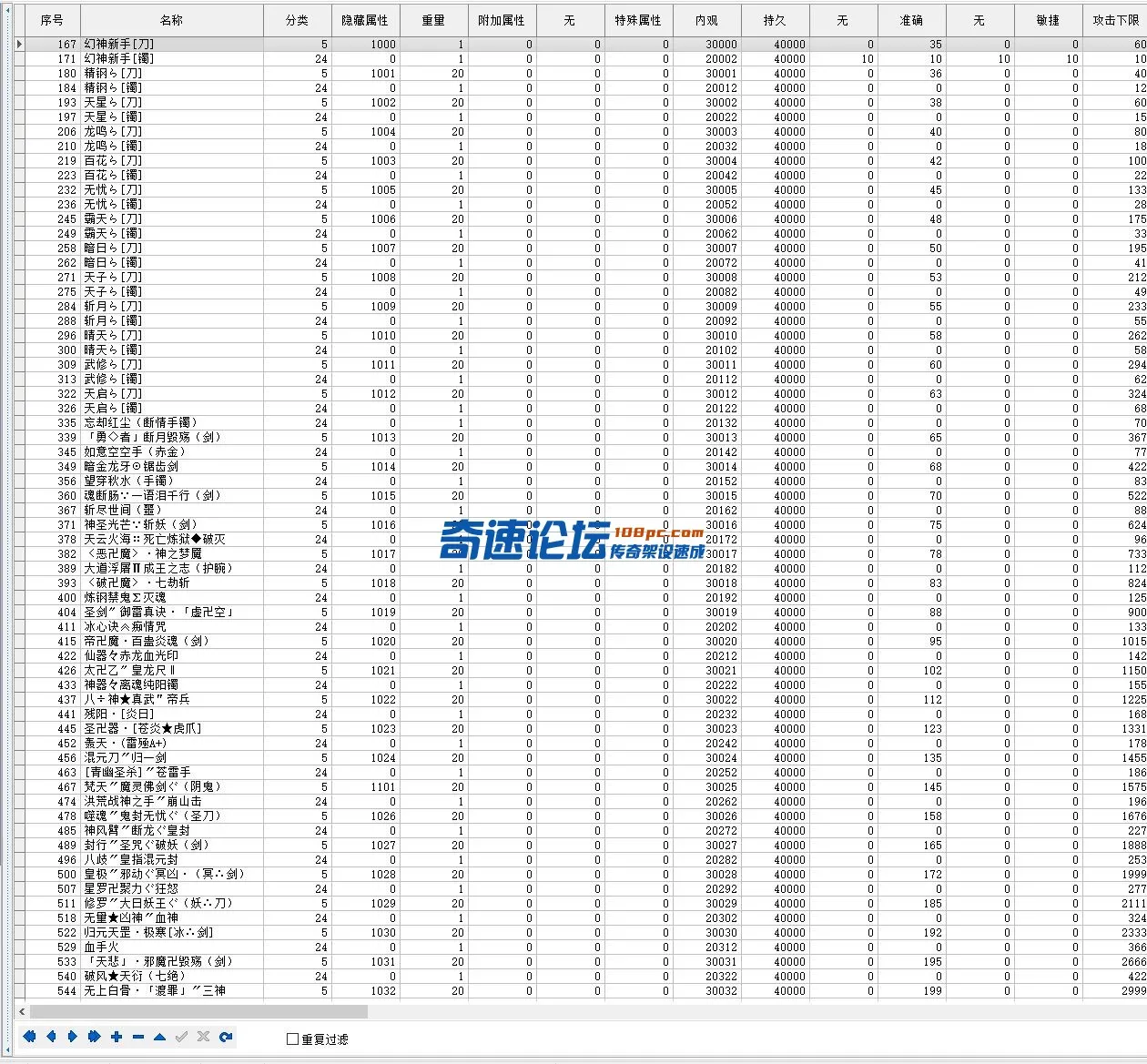Select the row 望穿秋水（手镯）
This screenshot has width=1147, height=1064.
click(581, 481)
